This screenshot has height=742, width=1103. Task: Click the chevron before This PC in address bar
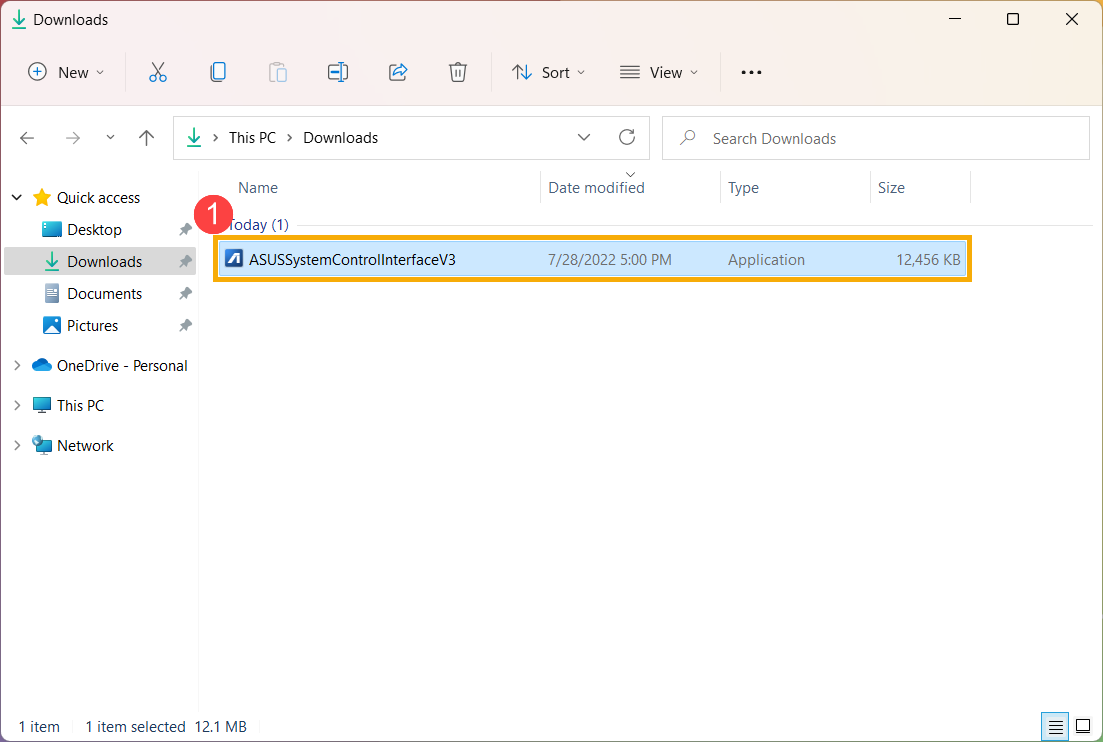[x=215, y=138]
